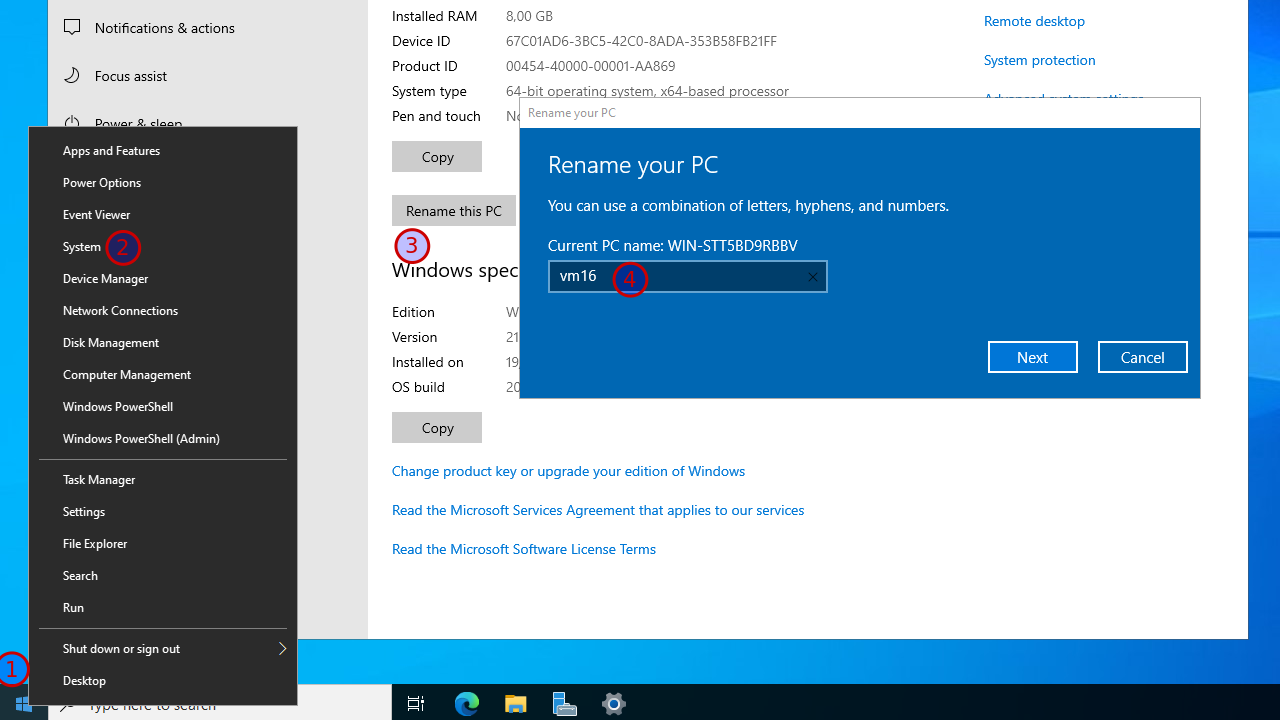This screenshot has height=720, width=1280.
Task: Open File Explorer taskbar icon
Action: (x=515, y=704)
